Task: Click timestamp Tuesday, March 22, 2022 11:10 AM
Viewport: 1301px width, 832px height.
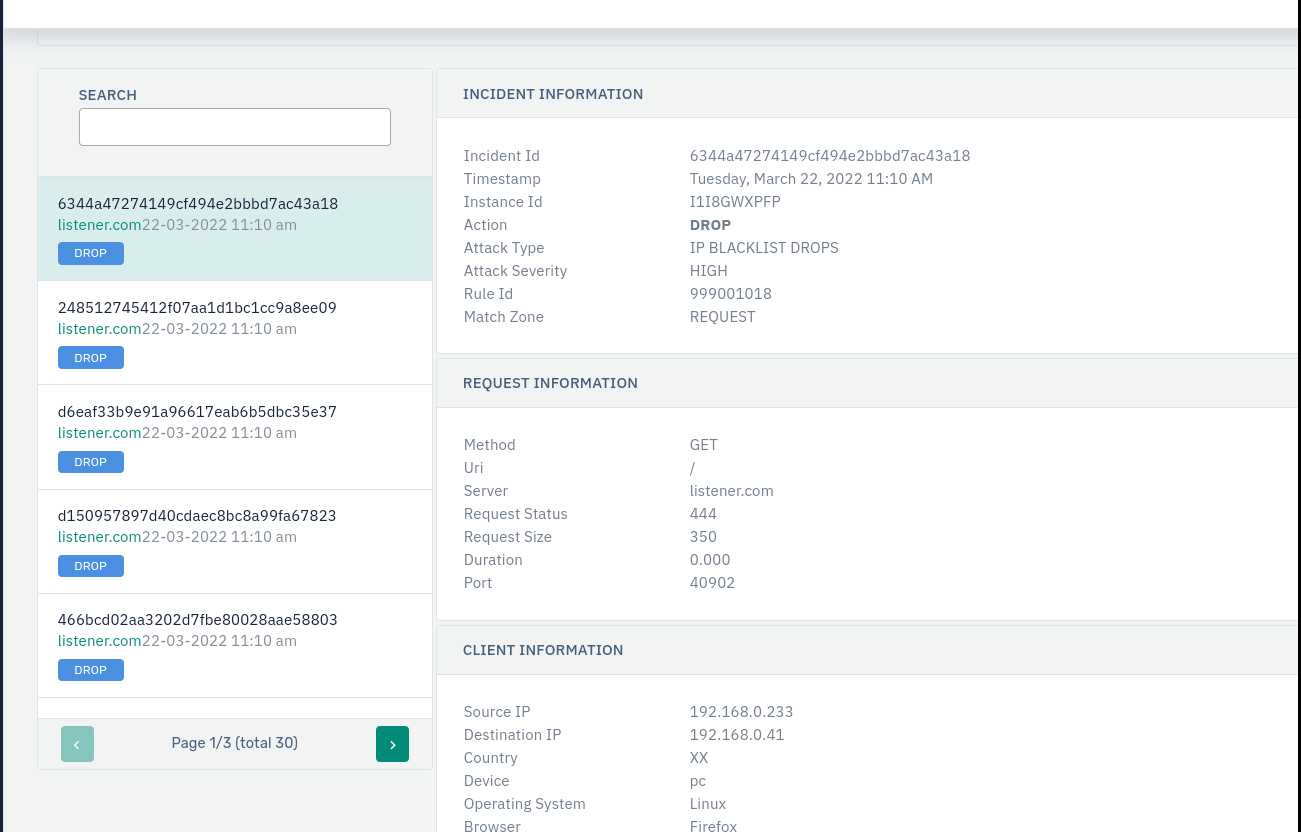Action: point(811,179)
